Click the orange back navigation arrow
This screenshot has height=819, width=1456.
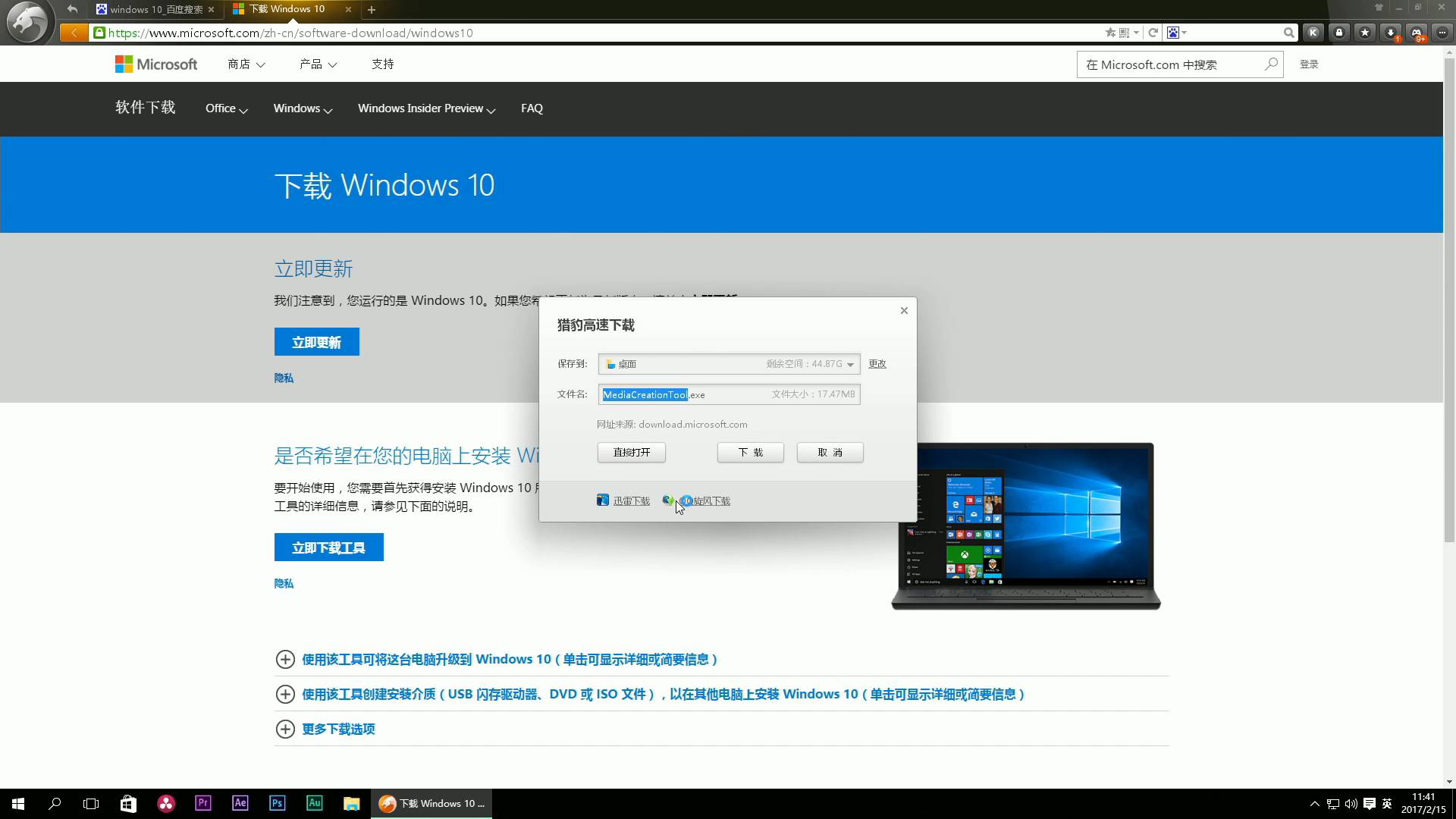click(x=74, y=33)
